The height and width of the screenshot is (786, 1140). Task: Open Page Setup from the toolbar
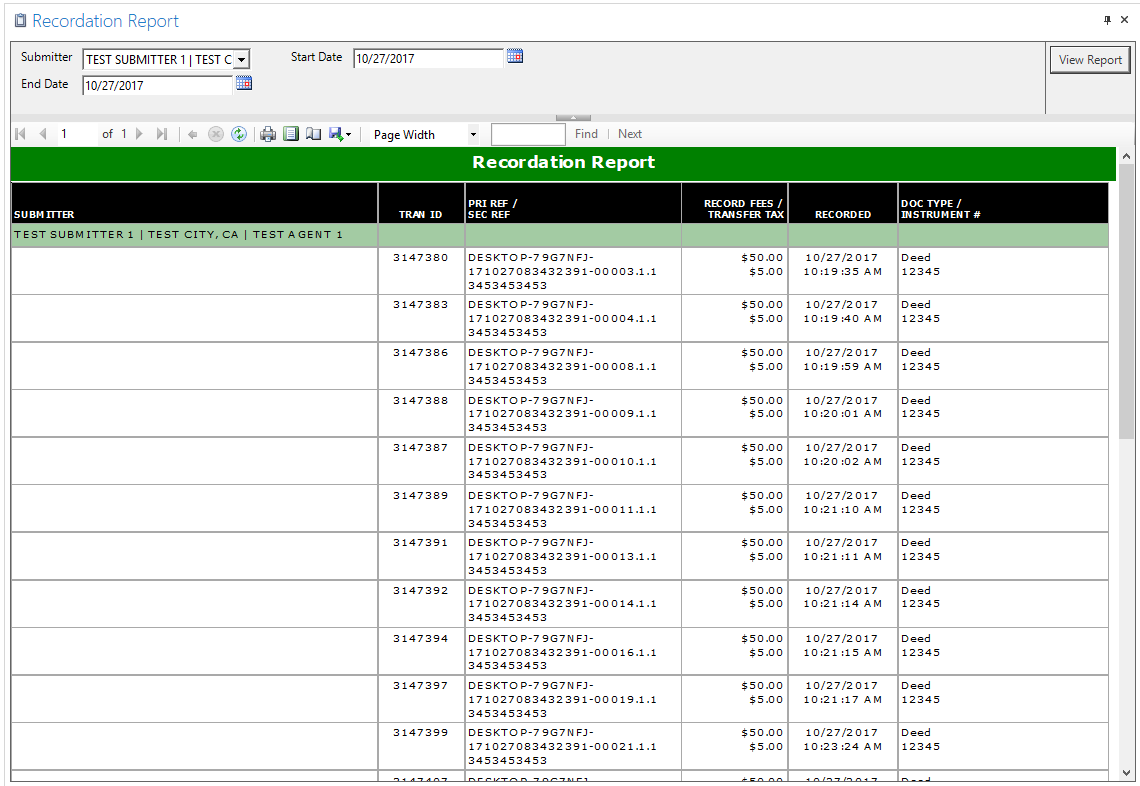click(313, 134)
